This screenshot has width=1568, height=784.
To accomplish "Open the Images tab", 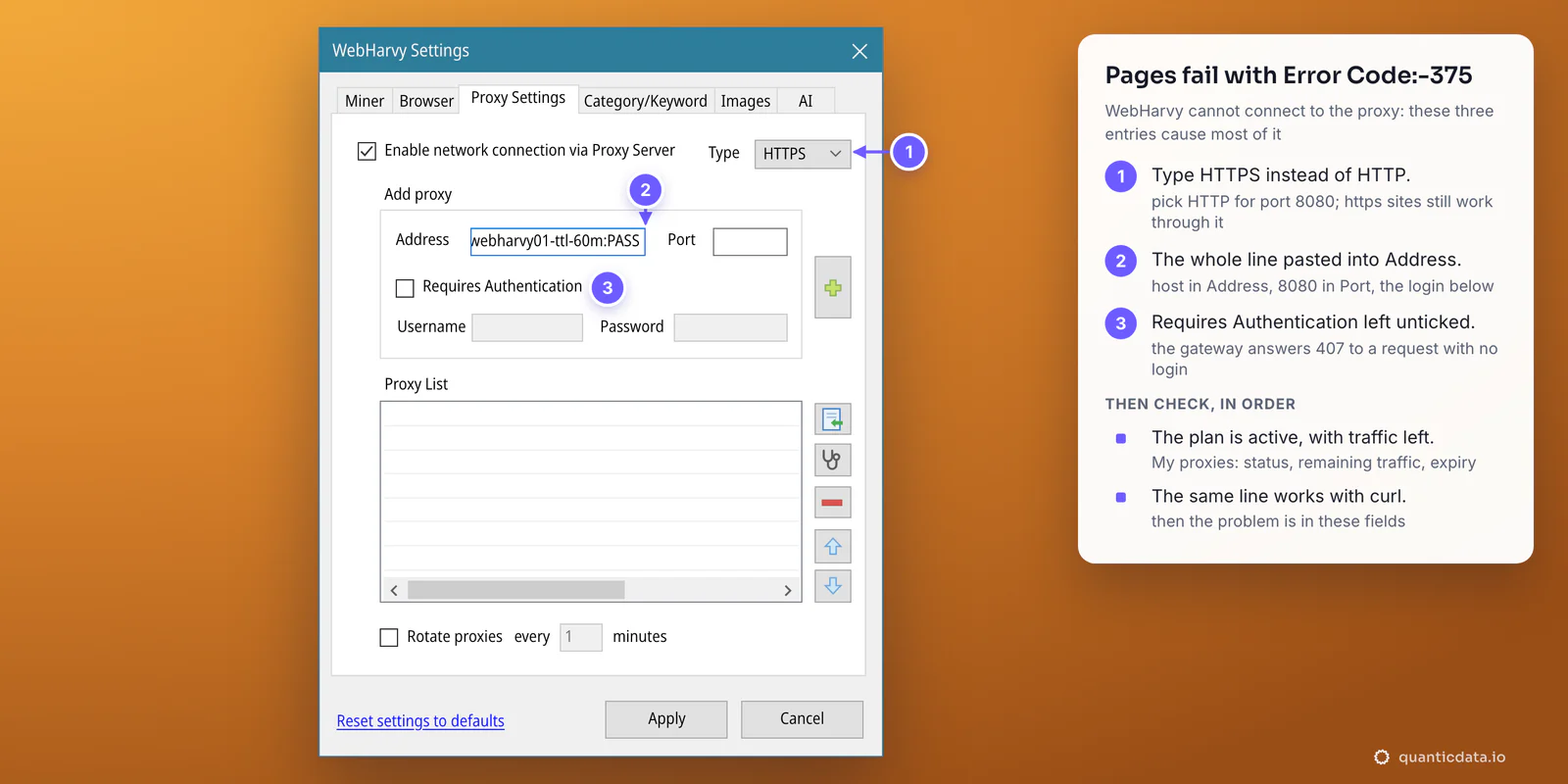I will [x=746, y=101].
